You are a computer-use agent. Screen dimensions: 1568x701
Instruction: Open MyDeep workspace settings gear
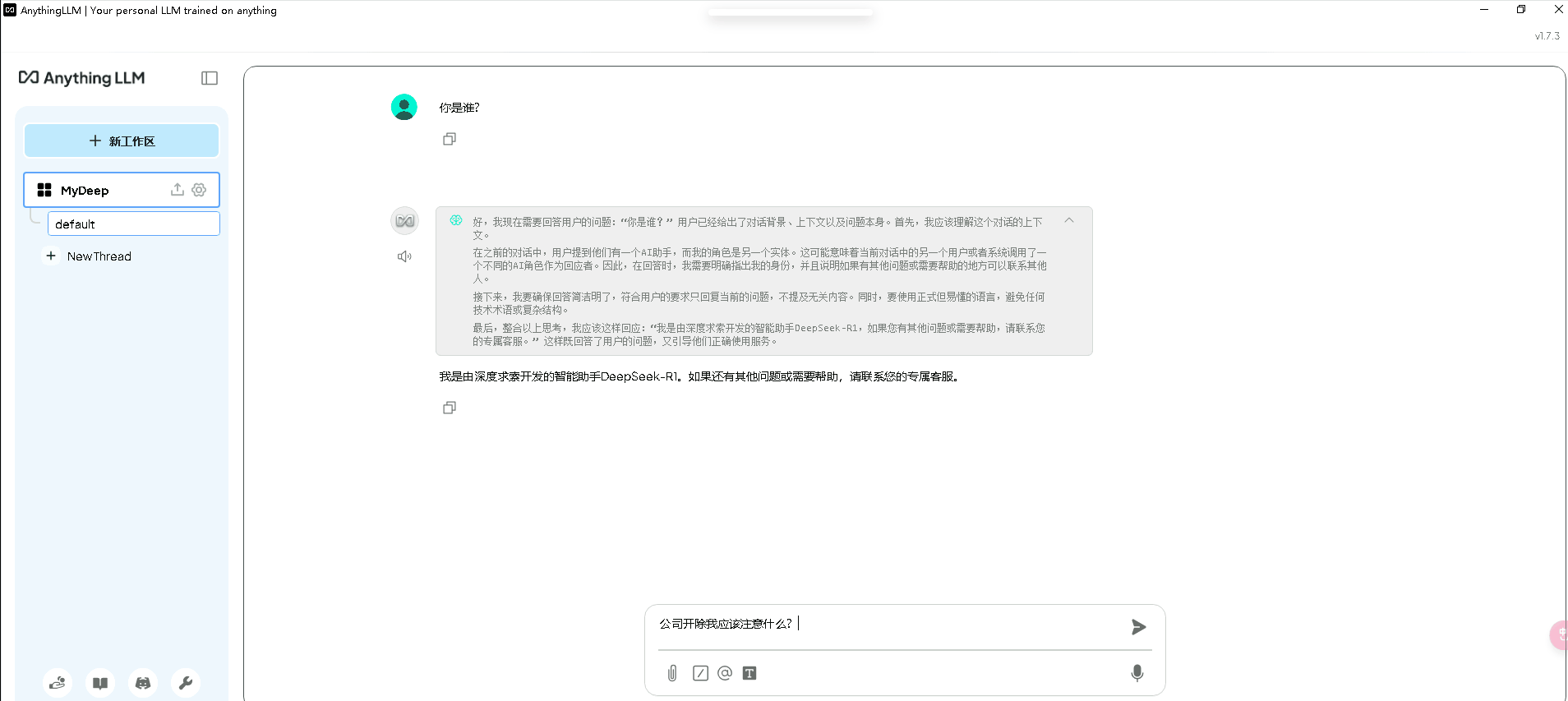(x=199, y=190)
